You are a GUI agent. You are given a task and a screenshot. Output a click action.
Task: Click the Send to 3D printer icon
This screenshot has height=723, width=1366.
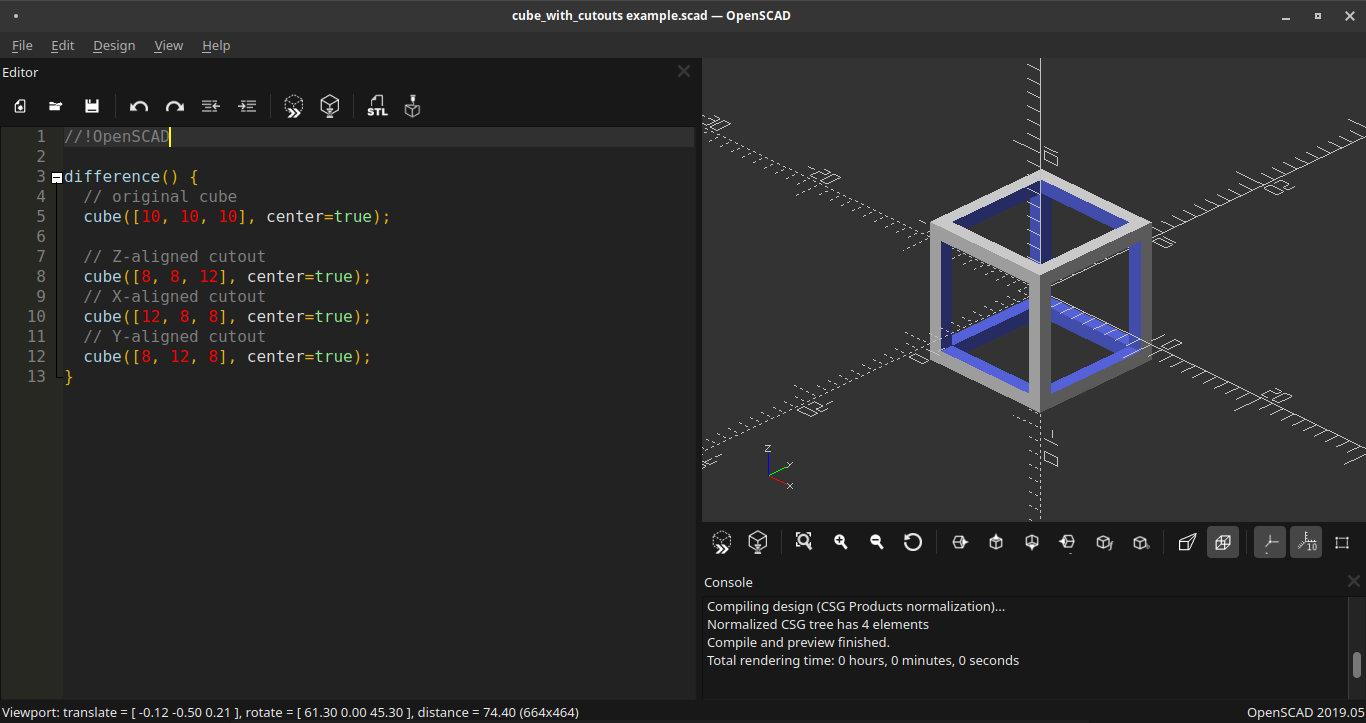coord(412,106)
